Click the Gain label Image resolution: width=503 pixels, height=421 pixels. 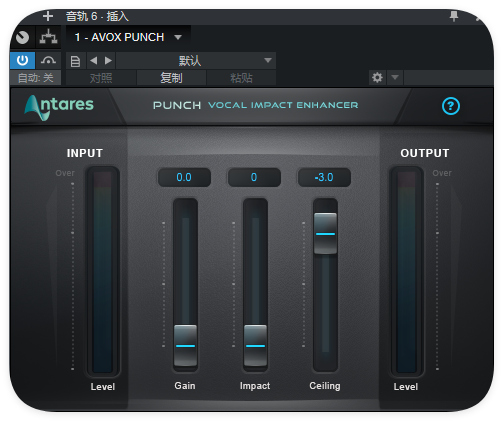[x=185, y=386]
